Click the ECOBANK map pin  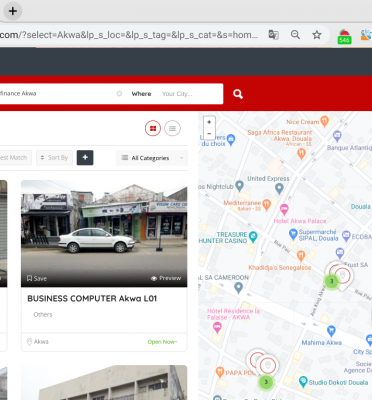[346, 235]
